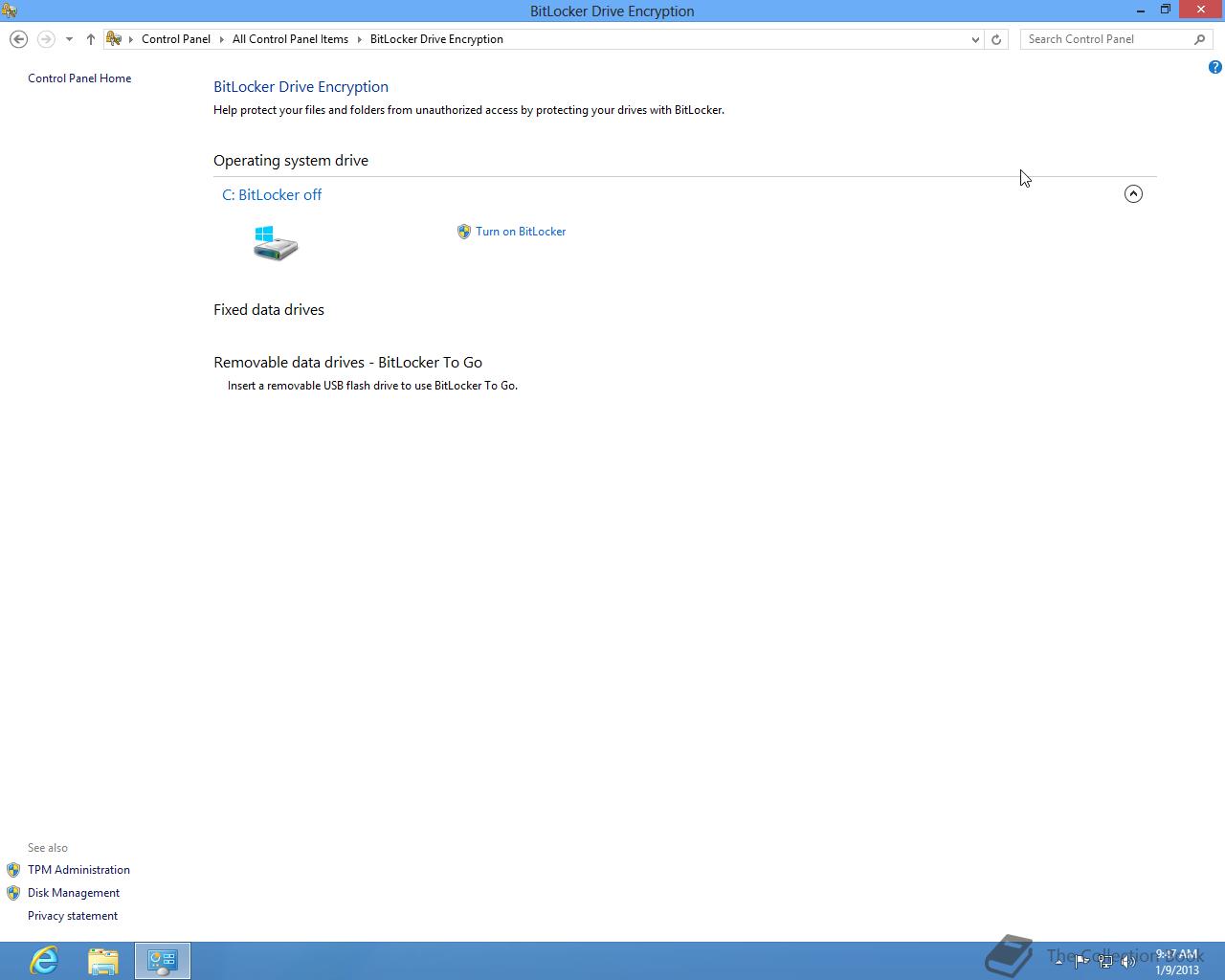Viewport: 1225px width, 980px height.
Task: Select All Control Panel Items breadcrumb
Action: click(290, 39)
